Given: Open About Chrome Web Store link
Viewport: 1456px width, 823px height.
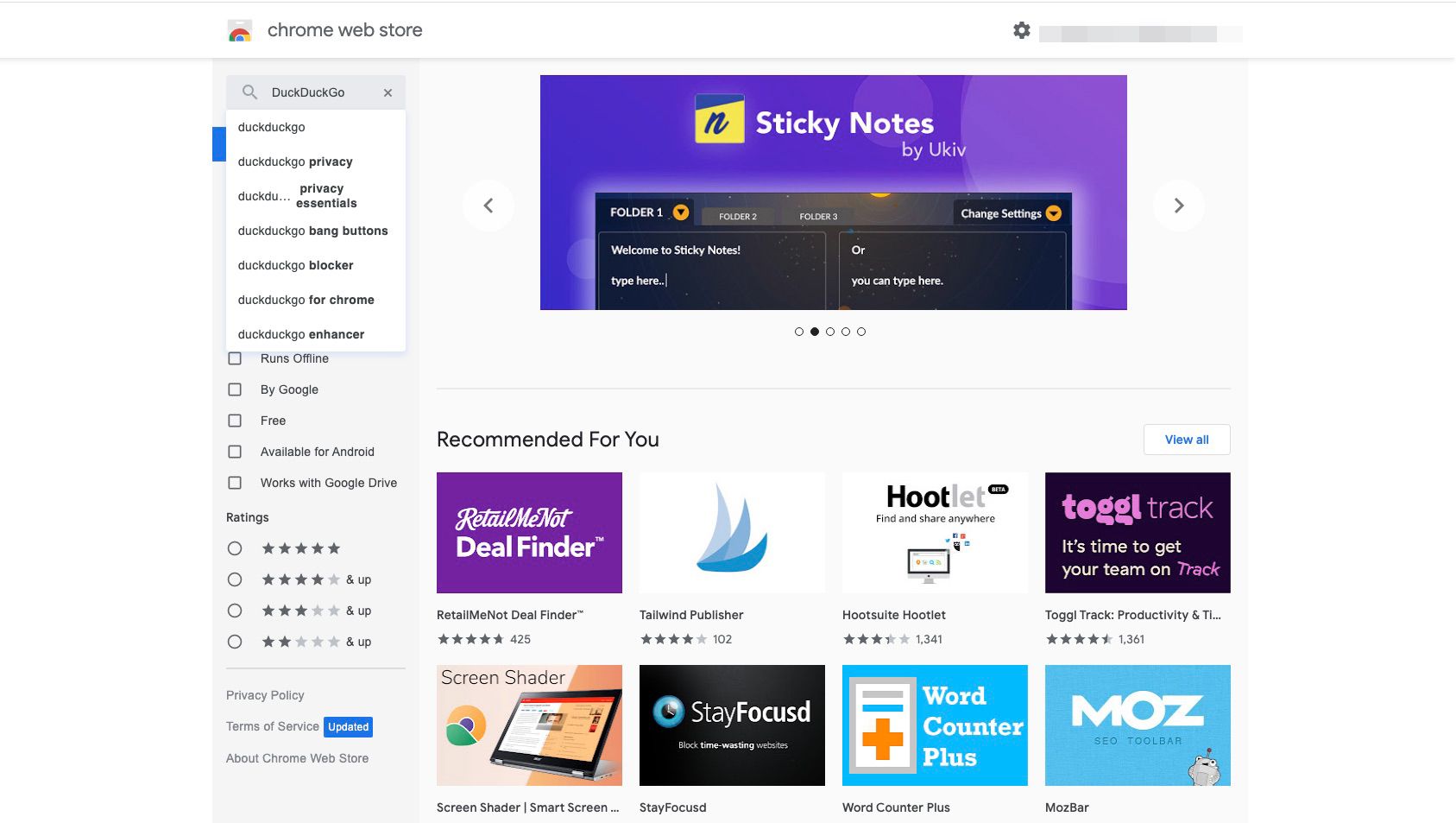Looking at the screenshot, I should click(x=297, y=758).
